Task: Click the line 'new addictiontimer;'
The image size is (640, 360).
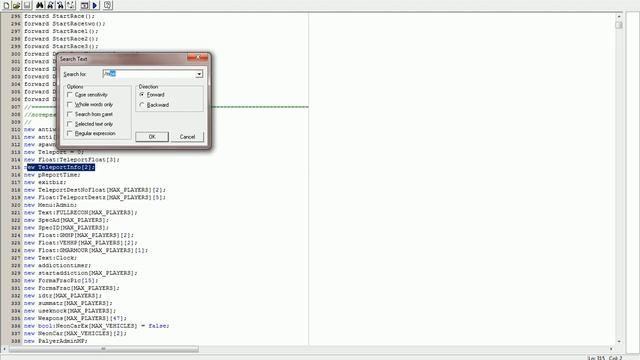Action: coord(57,265)
